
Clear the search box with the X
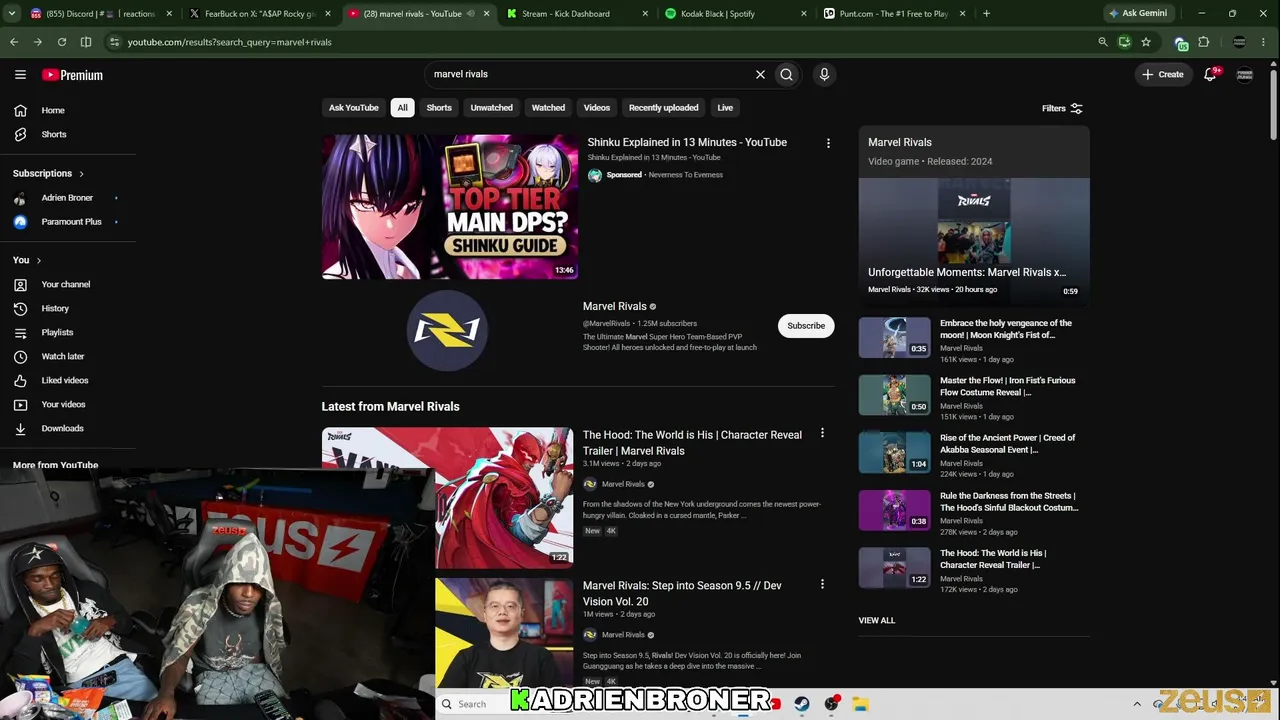click(x=760, y=74)
